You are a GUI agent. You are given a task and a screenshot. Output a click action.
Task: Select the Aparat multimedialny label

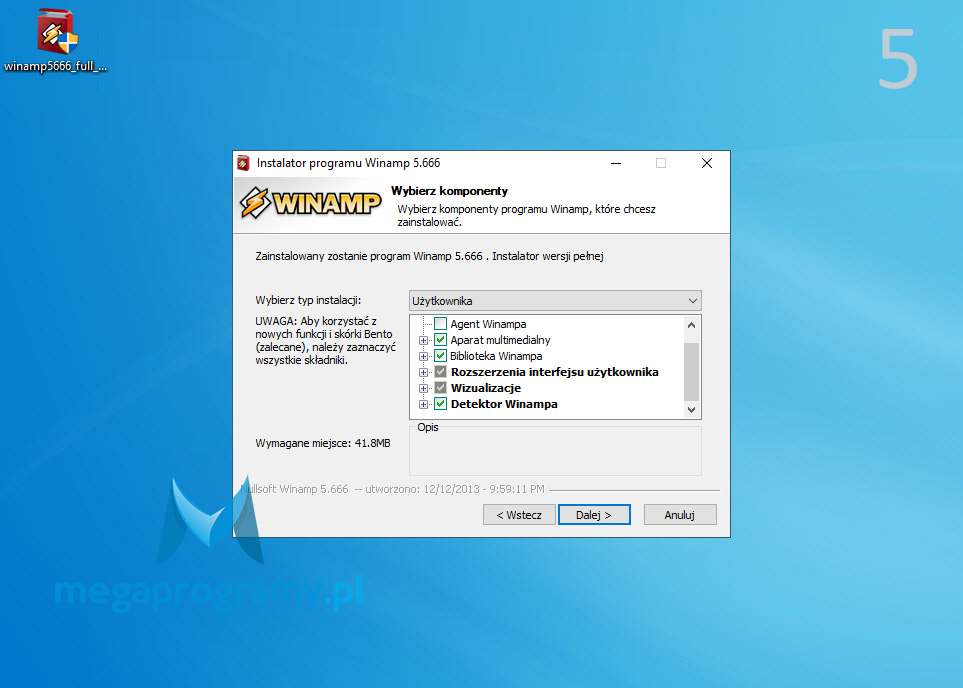point(500,340)
